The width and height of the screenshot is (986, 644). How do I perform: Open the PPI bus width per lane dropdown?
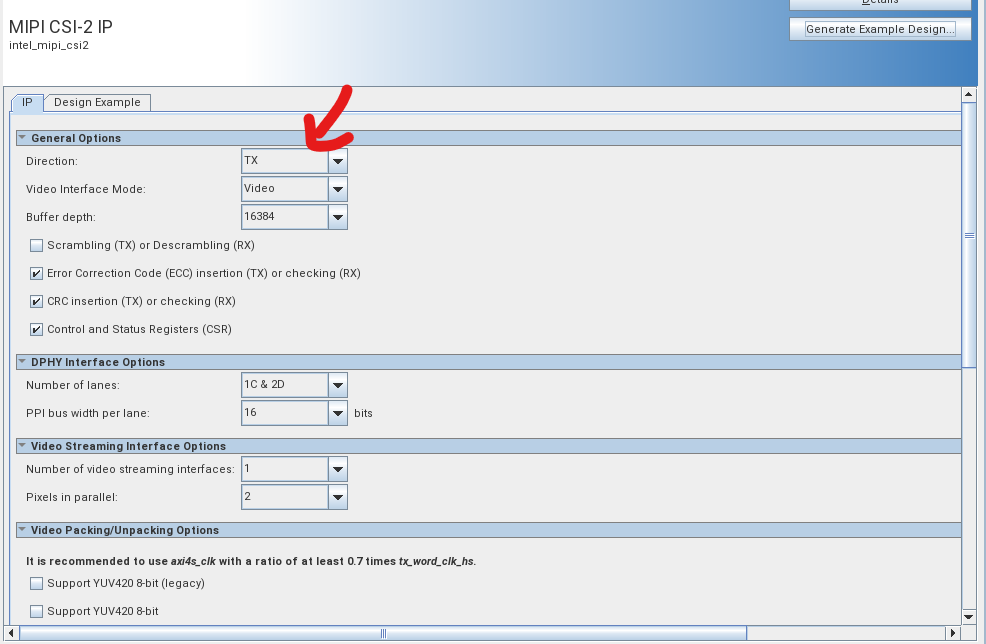tap(338, 413)
